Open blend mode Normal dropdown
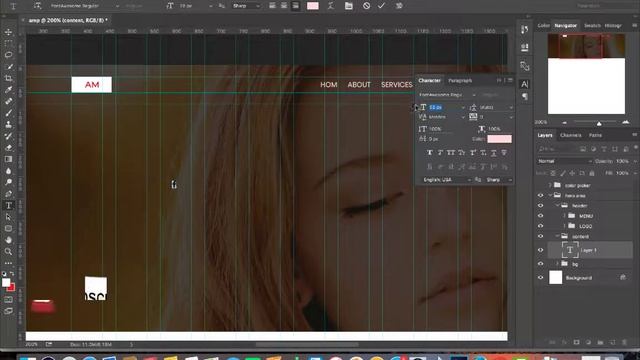This screenshot has width=640, height=360. (564, 161)
